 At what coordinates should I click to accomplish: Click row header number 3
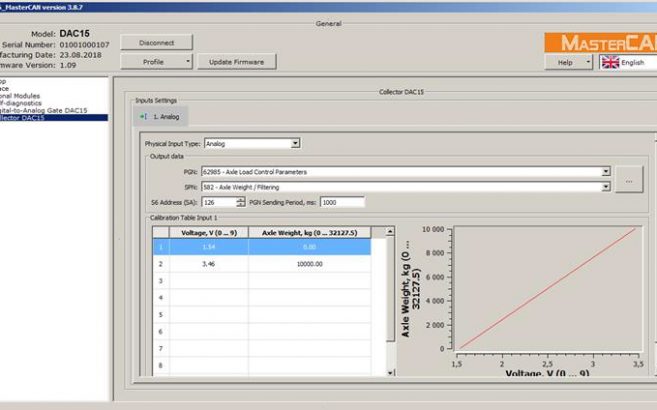[x=160, y=281]
